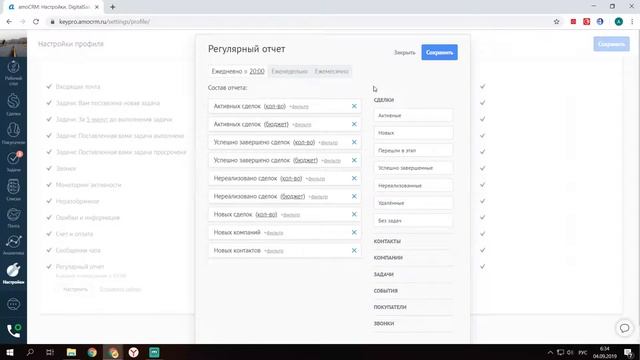The width and height of the screenshot is (640, 360).
Task: Collapse the СДЕЛКИ section
Action: point(384,100)
